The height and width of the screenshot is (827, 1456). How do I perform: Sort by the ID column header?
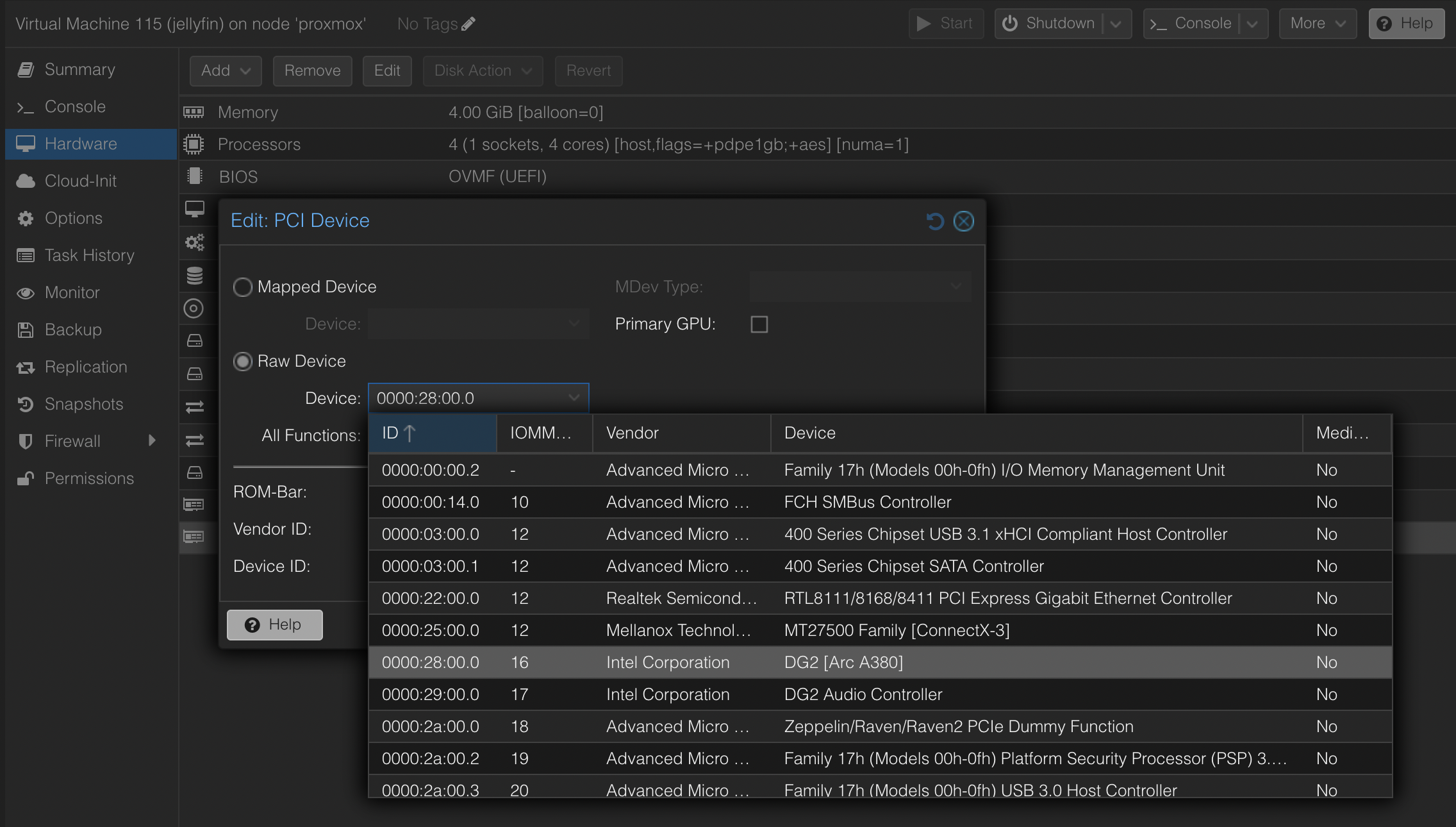(x=432, y=433)
